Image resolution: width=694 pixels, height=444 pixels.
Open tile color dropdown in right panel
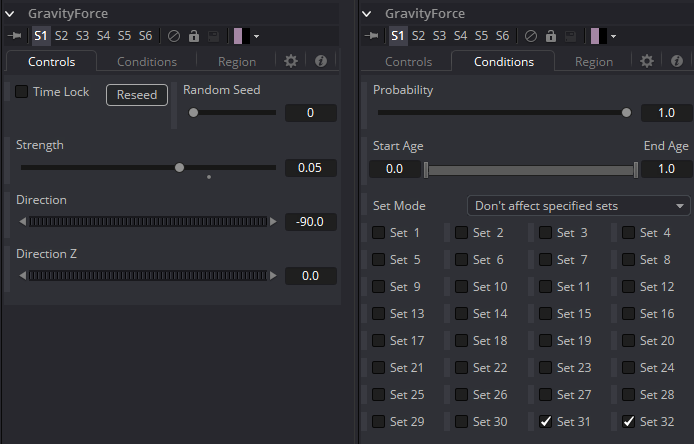click(613, 37)
